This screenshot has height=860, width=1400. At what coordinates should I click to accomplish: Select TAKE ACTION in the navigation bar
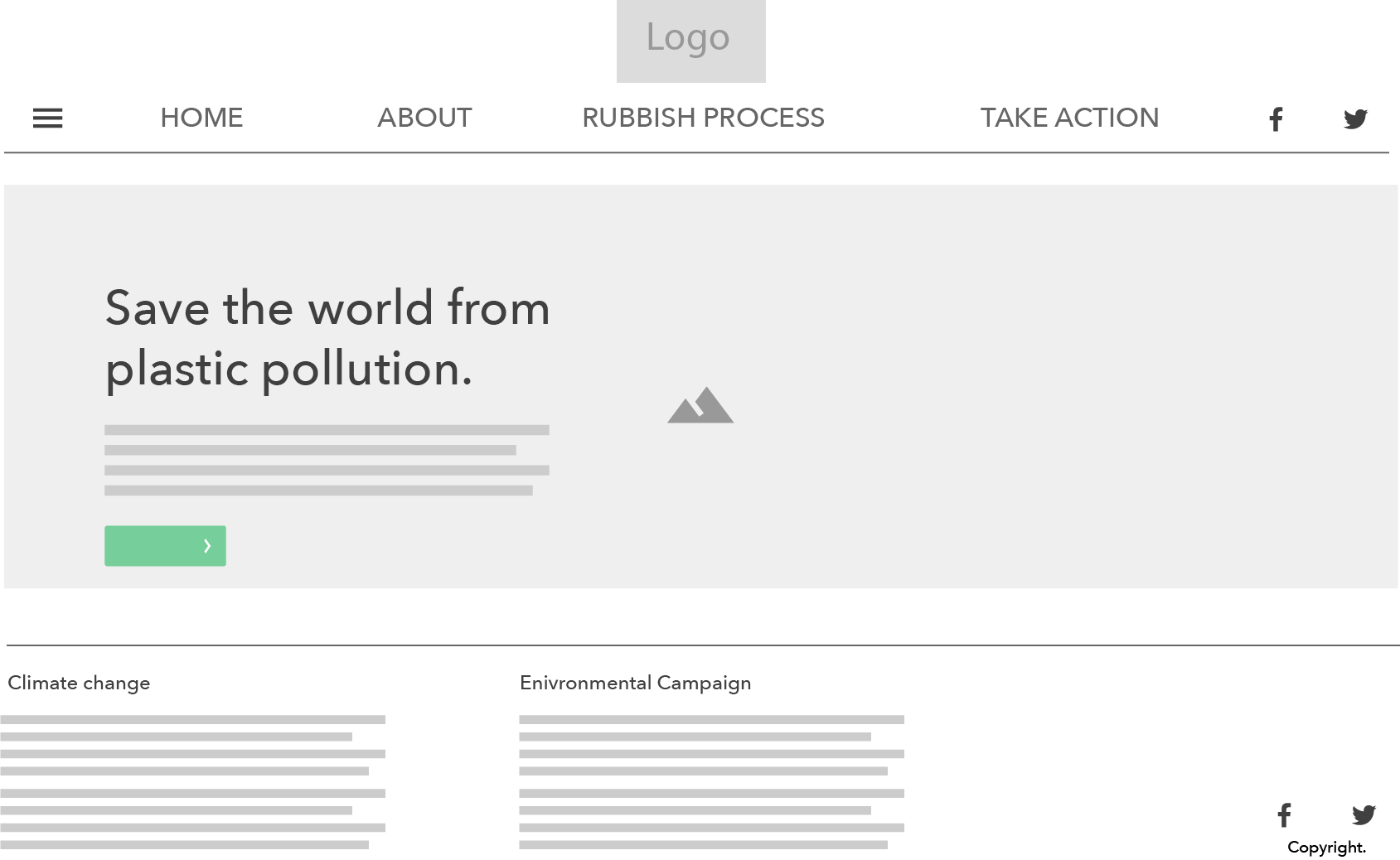point(1069,118)
